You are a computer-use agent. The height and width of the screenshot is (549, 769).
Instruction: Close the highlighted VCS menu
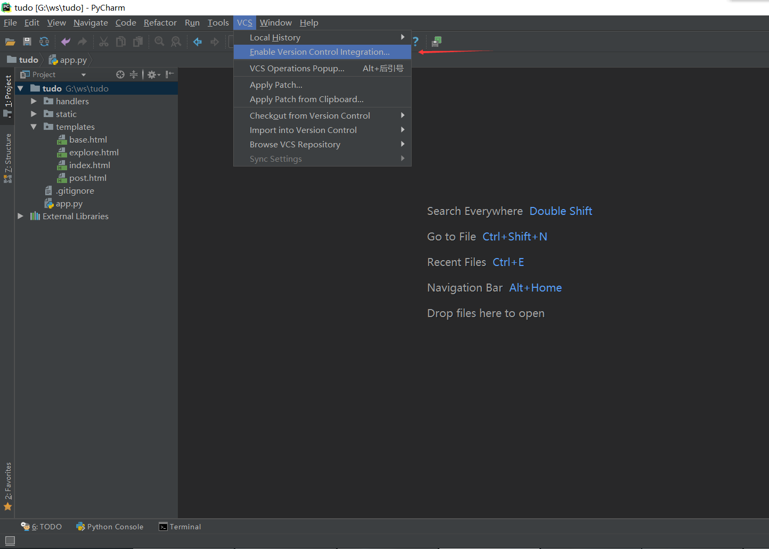click(x=244, y=23)
